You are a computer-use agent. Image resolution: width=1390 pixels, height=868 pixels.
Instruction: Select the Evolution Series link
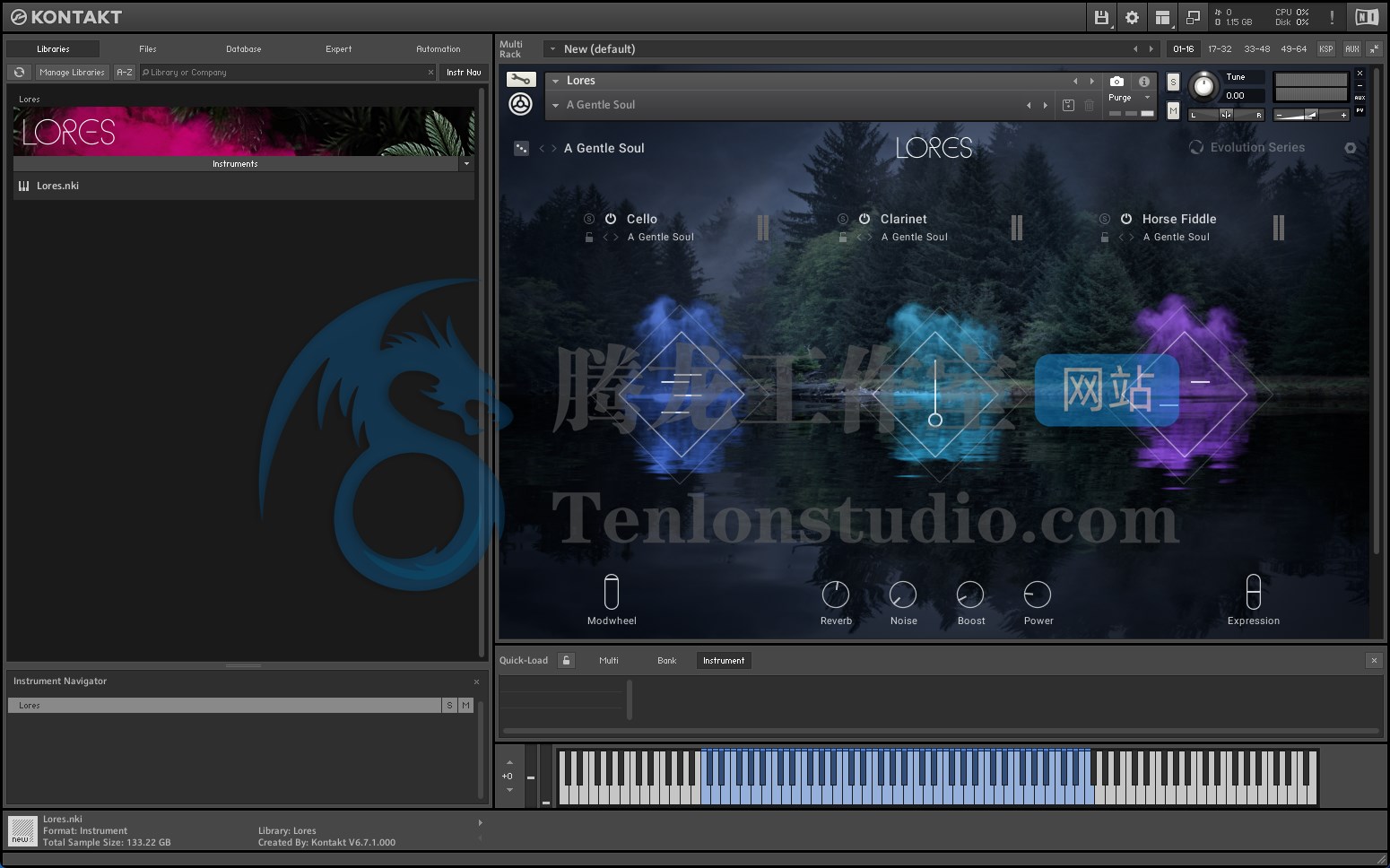click(x=1255, y=147)
